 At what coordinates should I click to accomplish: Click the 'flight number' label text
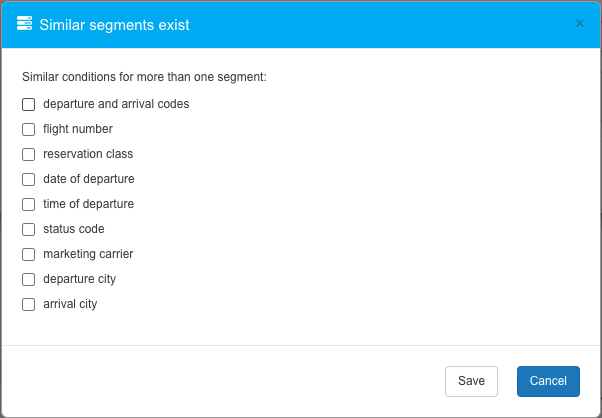click(78, 129)
